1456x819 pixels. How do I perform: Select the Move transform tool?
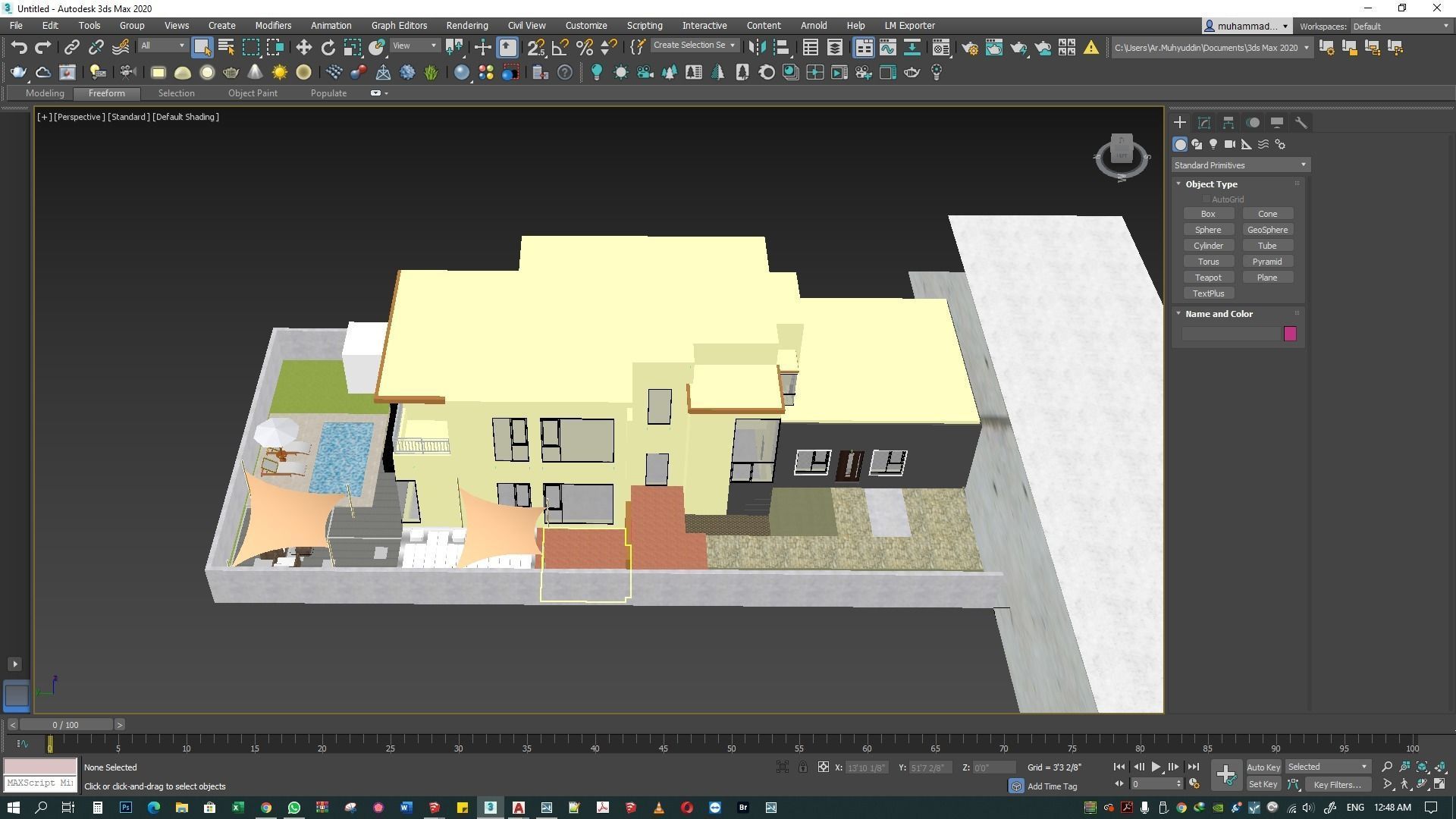coord(303,48)
